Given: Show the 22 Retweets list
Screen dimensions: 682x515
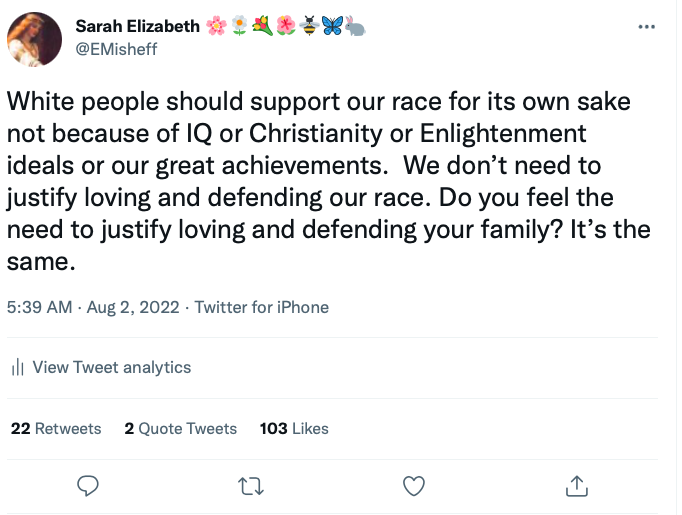Looking at the screenshot, I should (x=56, y=428).
